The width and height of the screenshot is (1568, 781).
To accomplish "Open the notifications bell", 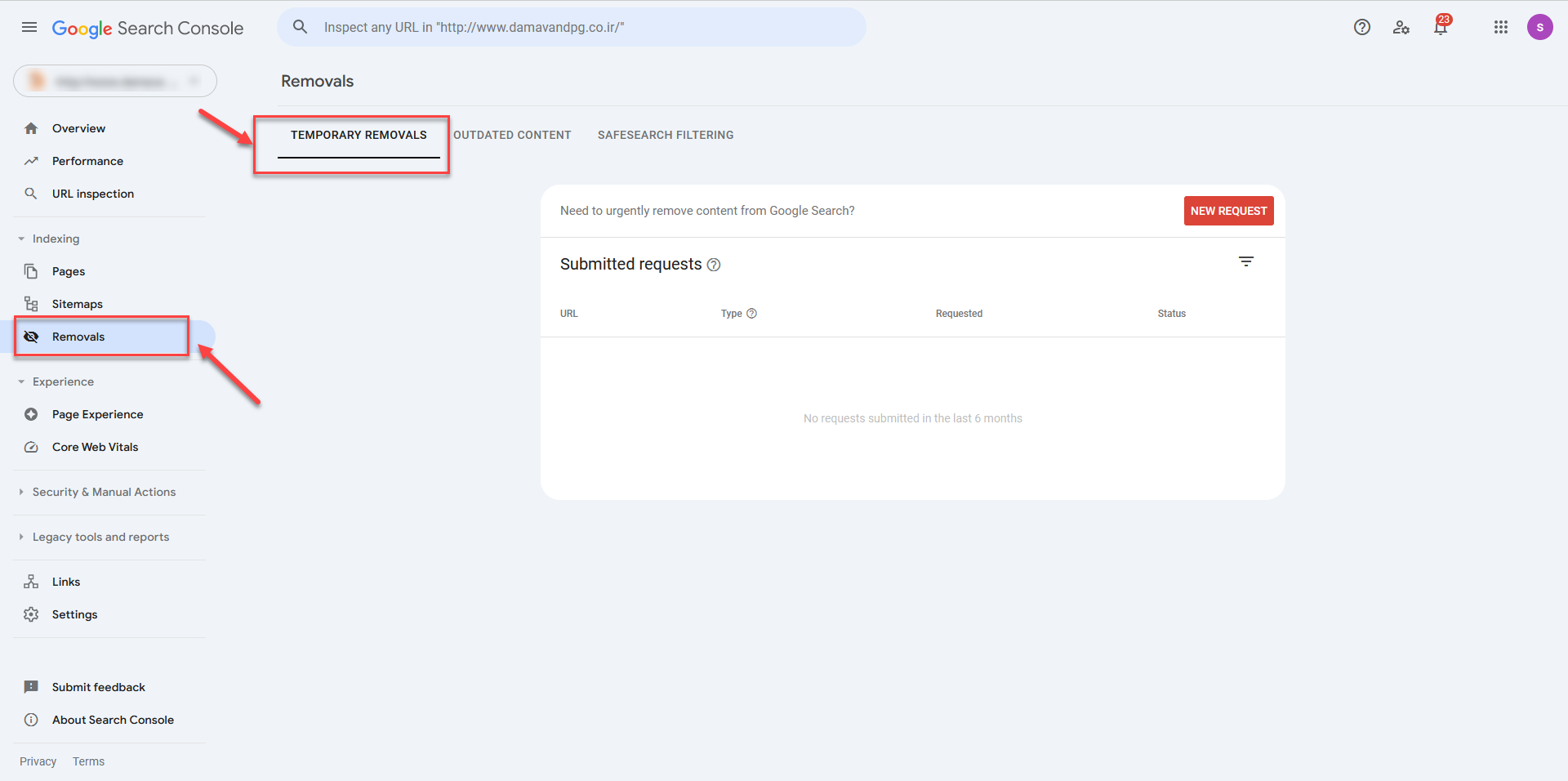I will coord(1441,27).
